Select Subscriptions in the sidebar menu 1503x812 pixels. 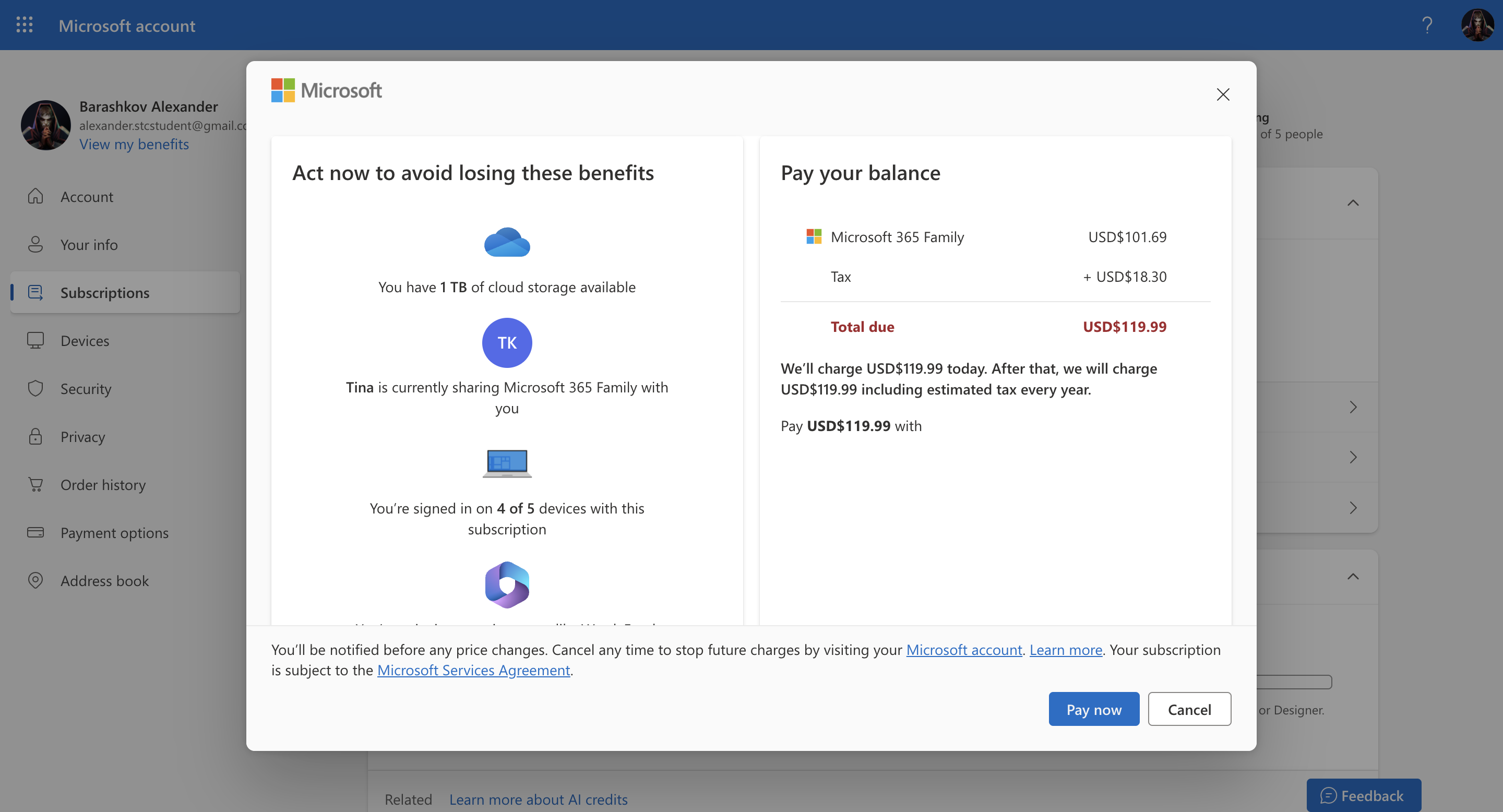pos(105,292)
